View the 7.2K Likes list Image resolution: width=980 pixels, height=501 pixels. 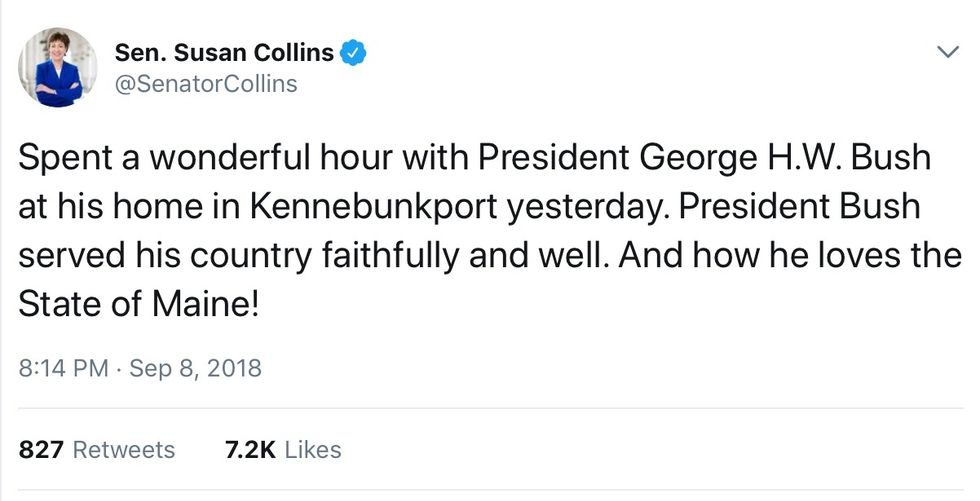(x=283, y=450)
